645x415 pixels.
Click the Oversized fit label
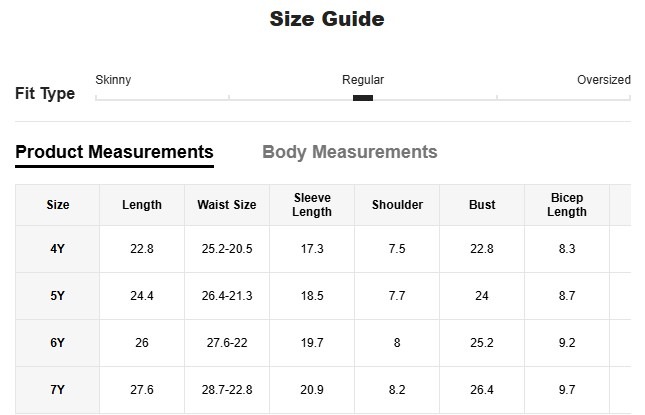click(603, 80)
